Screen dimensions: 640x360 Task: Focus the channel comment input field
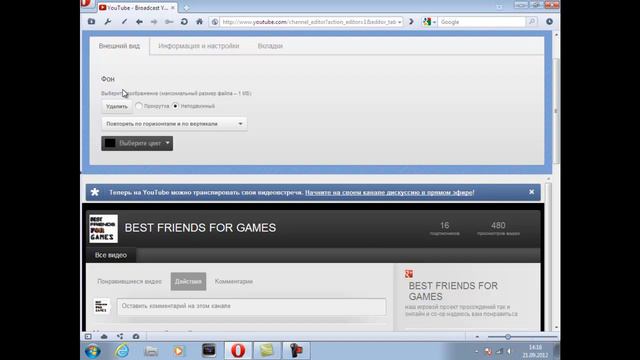pos(251,306)
